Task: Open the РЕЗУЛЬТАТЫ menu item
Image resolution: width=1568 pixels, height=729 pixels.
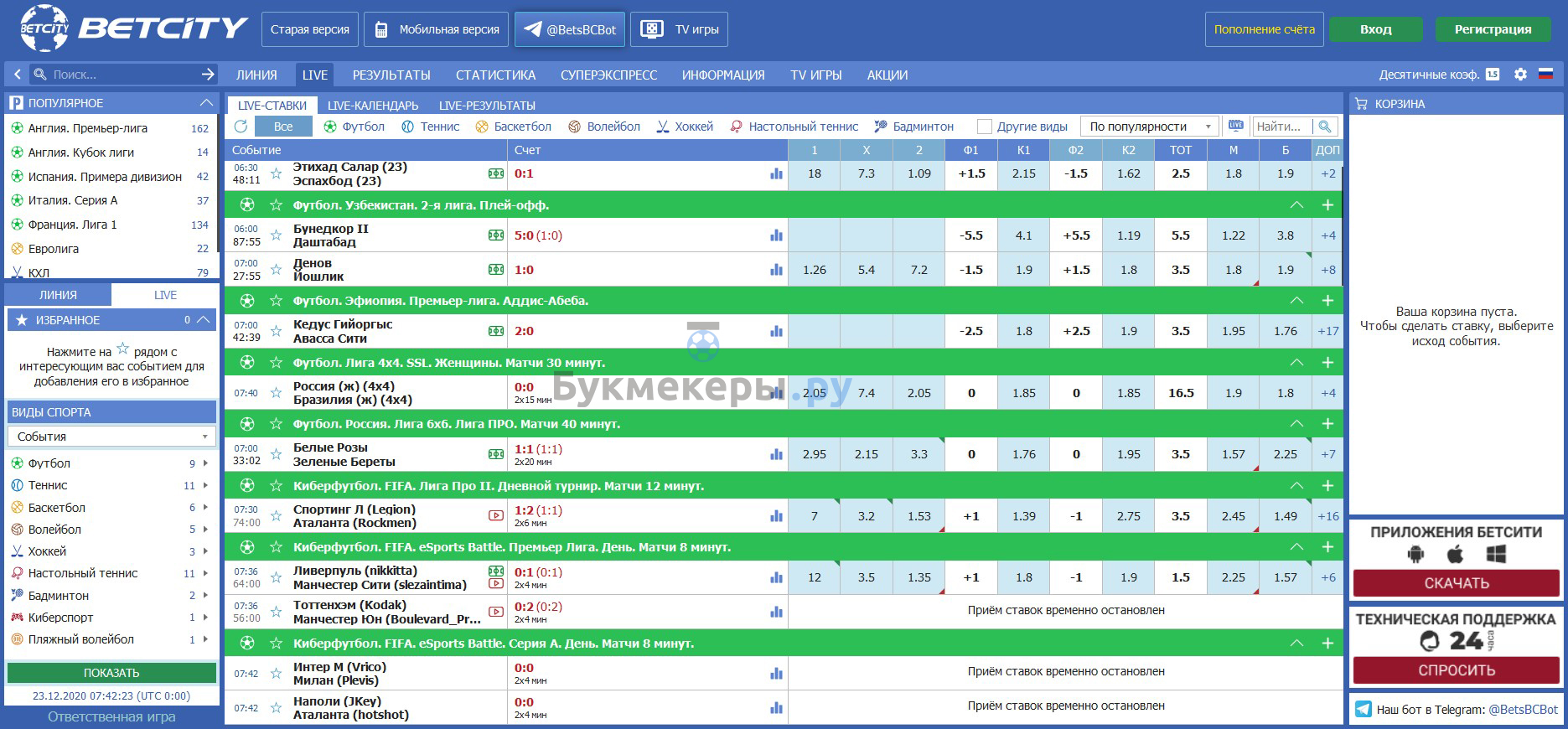Action: (x=391, y=75)
